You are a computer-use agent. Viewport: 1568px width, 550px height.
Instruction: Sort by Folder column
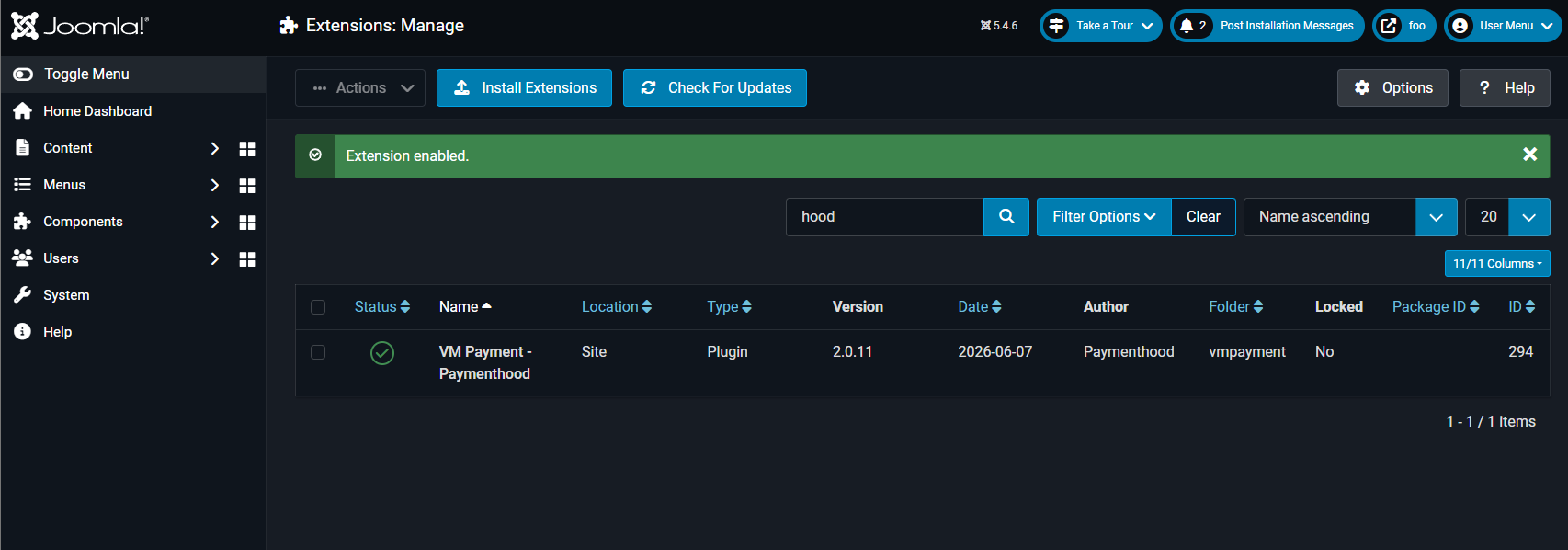pos(1236,307)
